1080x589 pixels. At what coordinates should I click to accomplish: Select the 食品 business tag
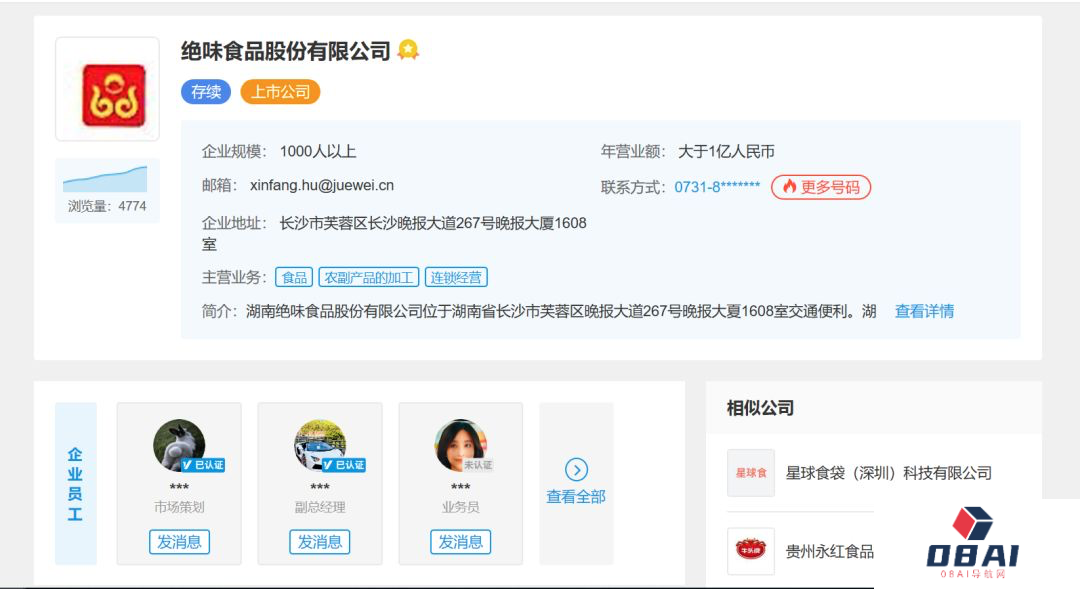[x=294, y=278]
